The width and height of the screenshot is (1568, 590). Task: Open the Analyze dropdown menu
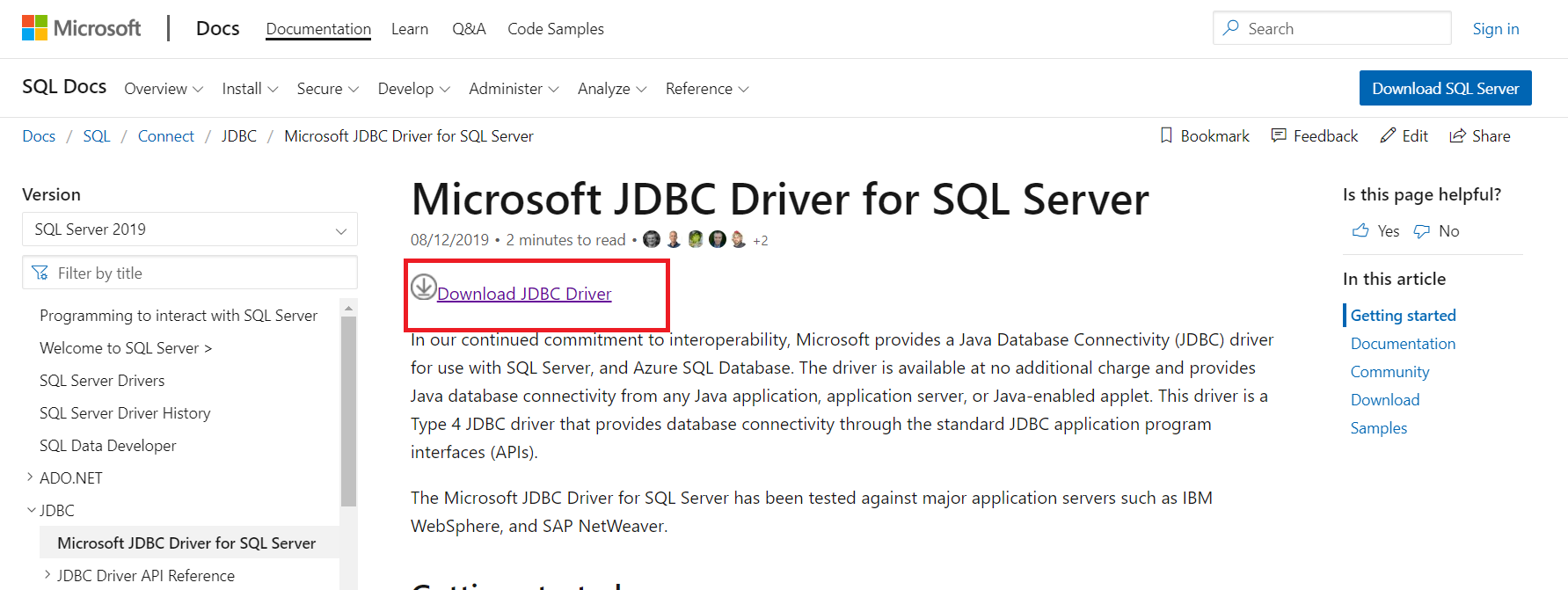point(612,89)
